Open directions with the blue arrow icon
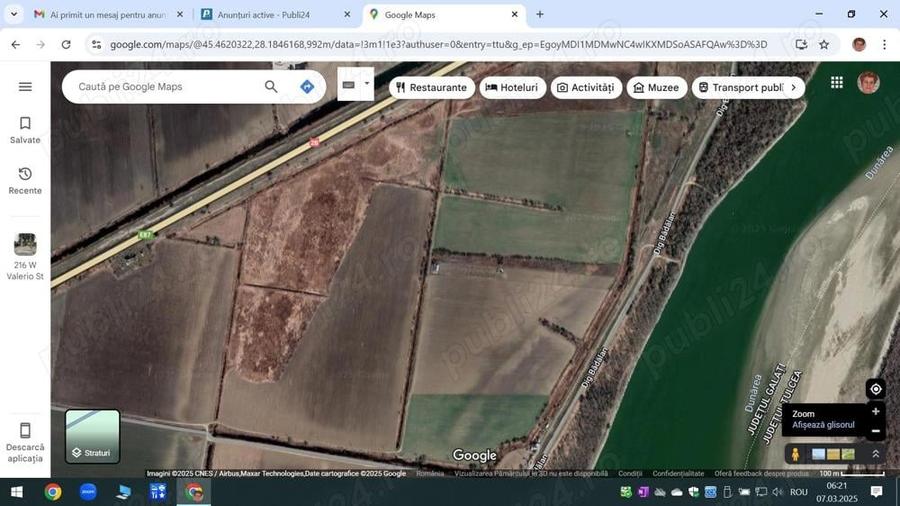The height and width of the screenshot is (506, 900). tap(307, 87)
